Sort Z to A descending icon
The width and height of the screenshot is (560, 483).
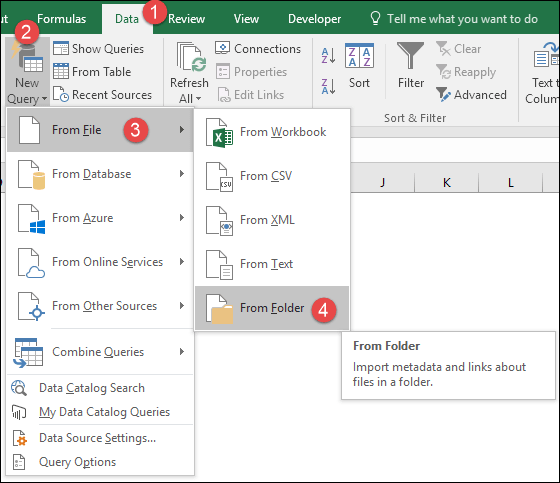point(329,86)
